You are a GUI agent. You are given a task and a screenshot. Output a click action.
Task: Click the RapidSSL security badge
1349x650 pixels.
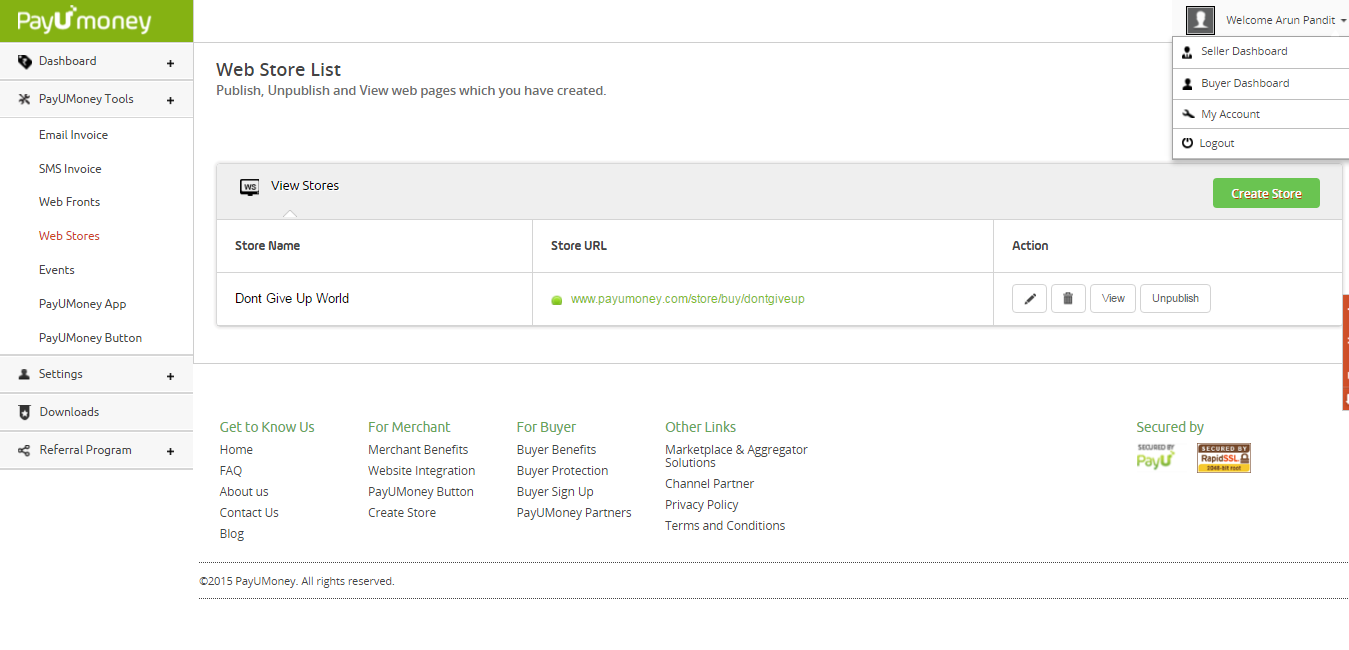[1224, 458]
